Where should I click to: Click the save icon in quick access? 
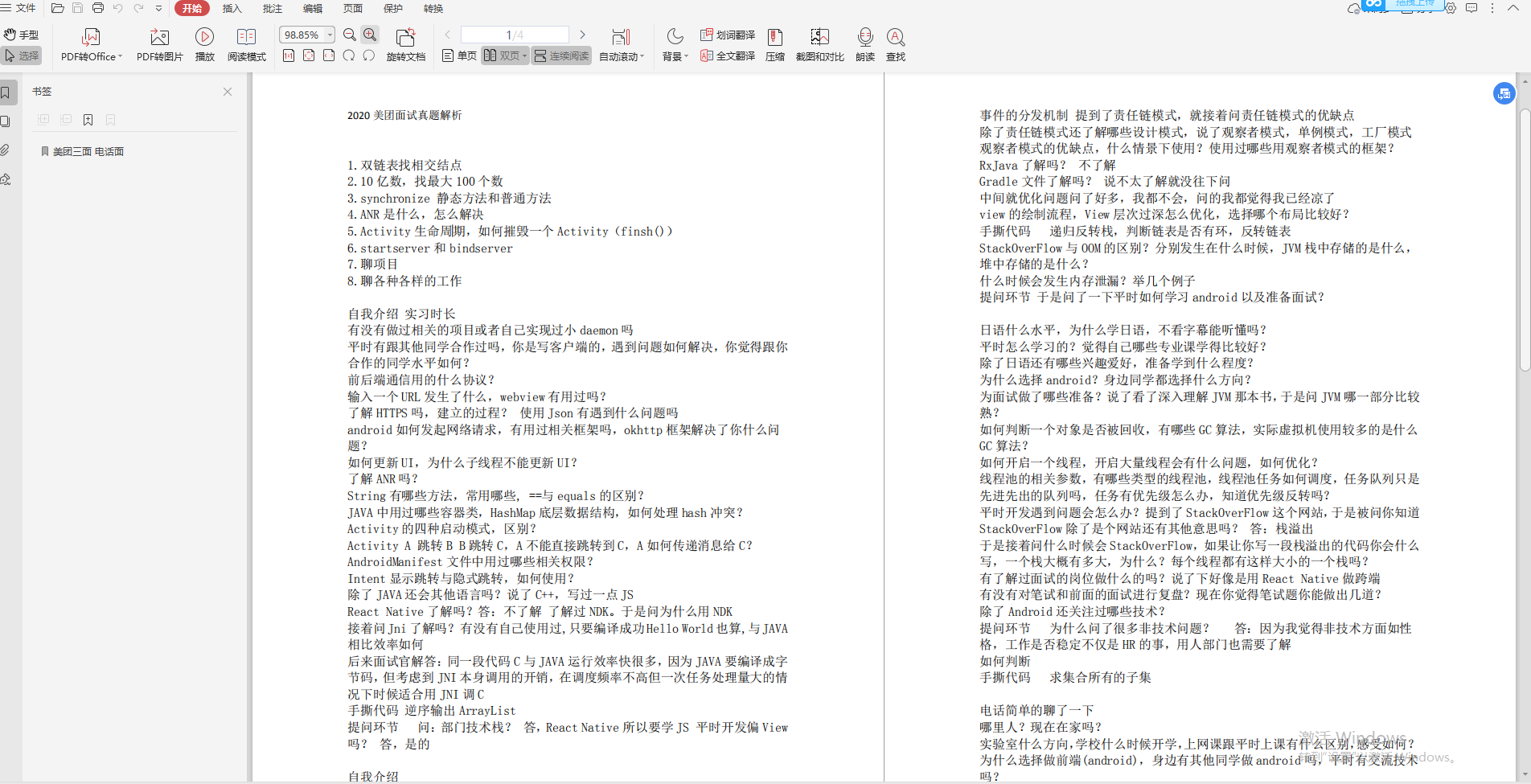coord(78,8)
